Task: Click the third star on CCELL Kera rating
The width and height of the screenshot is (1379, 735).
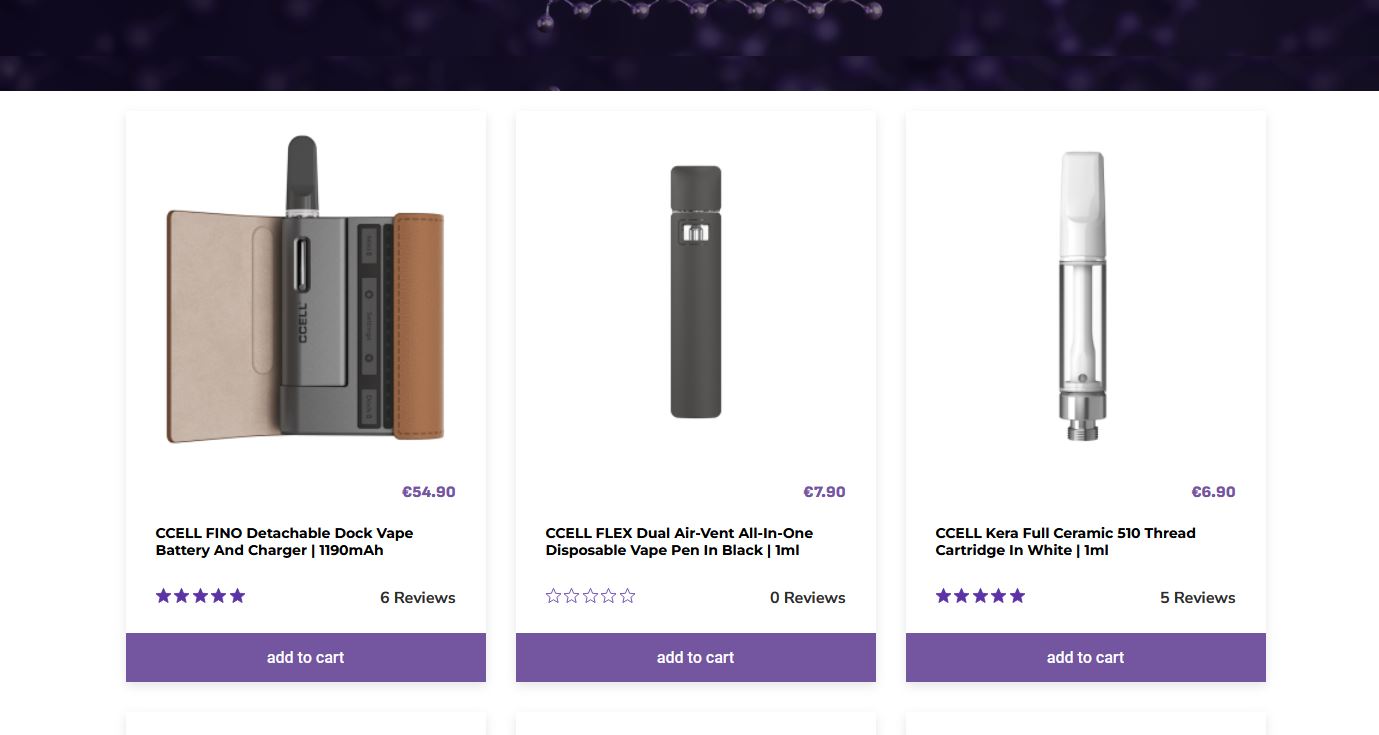Action: pos(980,596)
